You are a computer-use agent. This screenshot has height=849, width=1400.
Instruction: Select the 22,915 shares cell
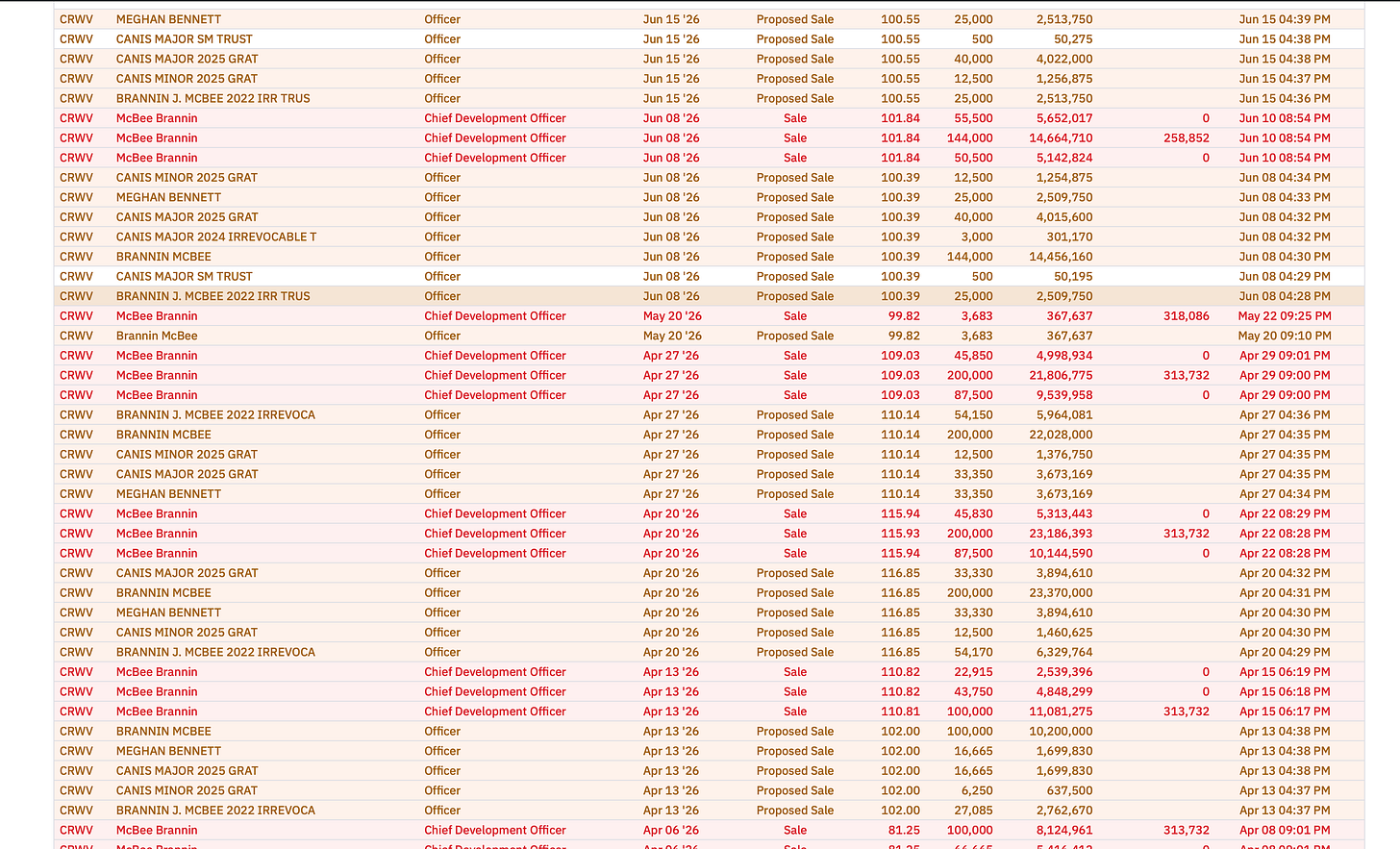point(973,672)
